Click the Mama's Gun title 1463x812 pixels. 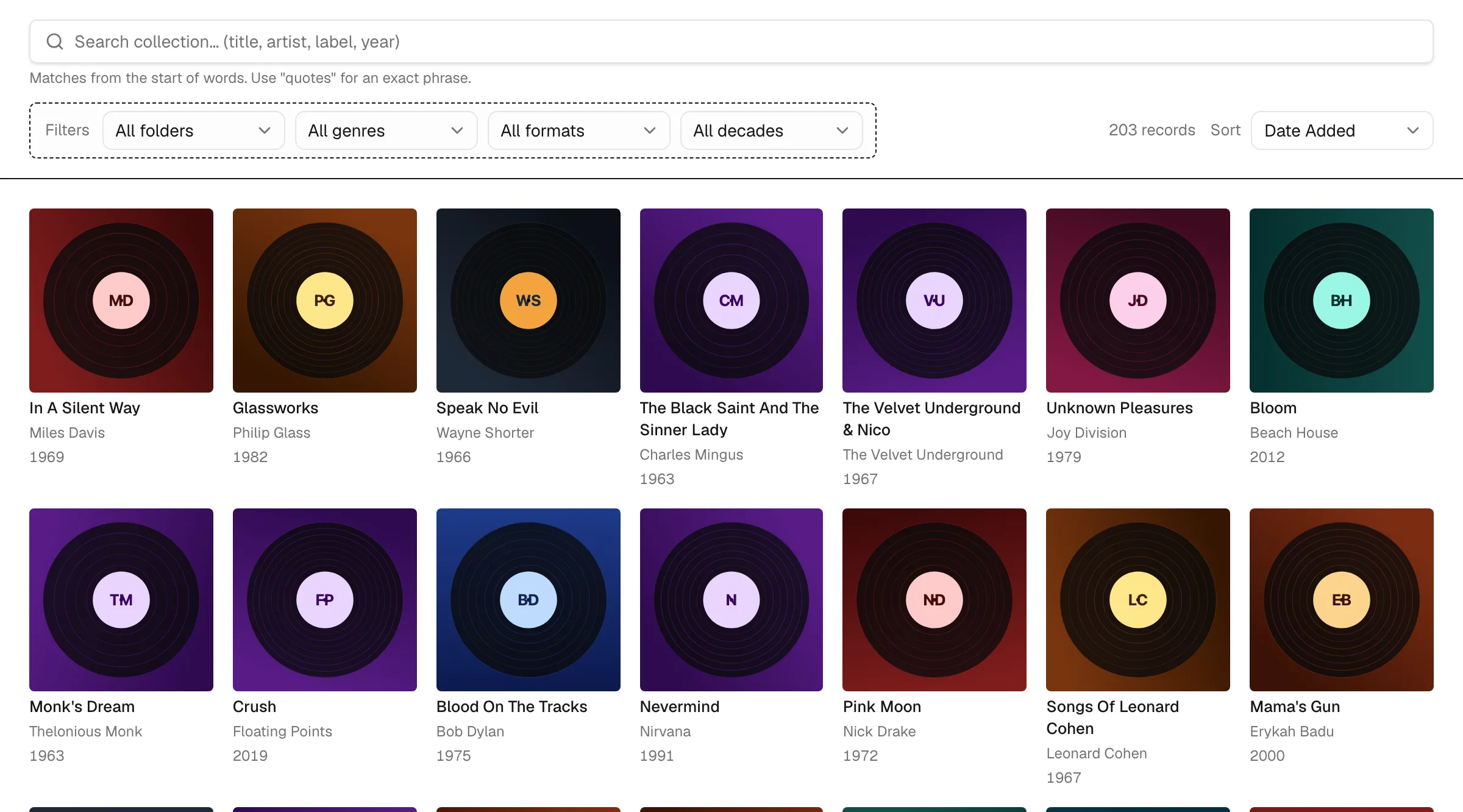pos(1295,707)
